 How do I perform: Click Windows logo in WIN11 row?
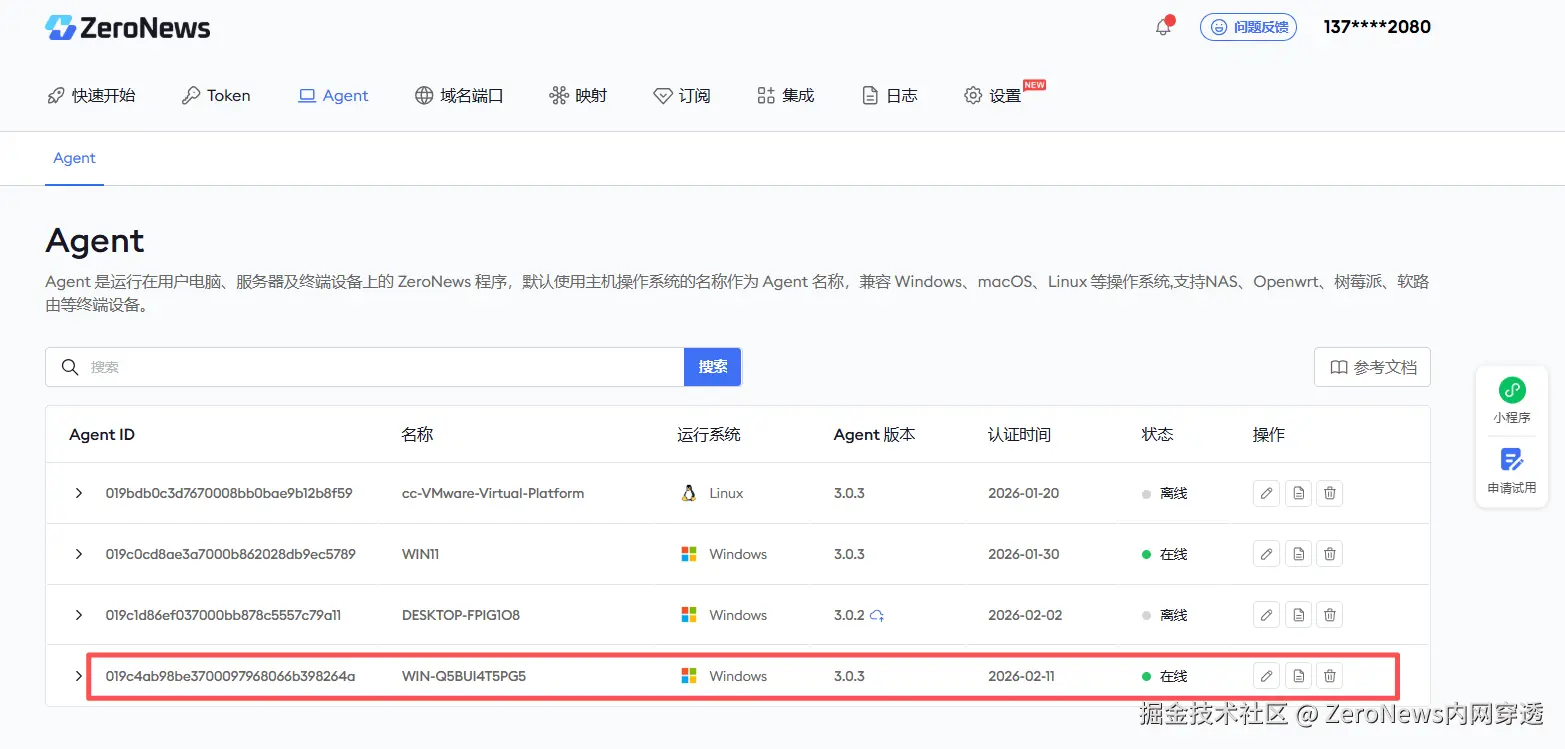click(689, 554)
